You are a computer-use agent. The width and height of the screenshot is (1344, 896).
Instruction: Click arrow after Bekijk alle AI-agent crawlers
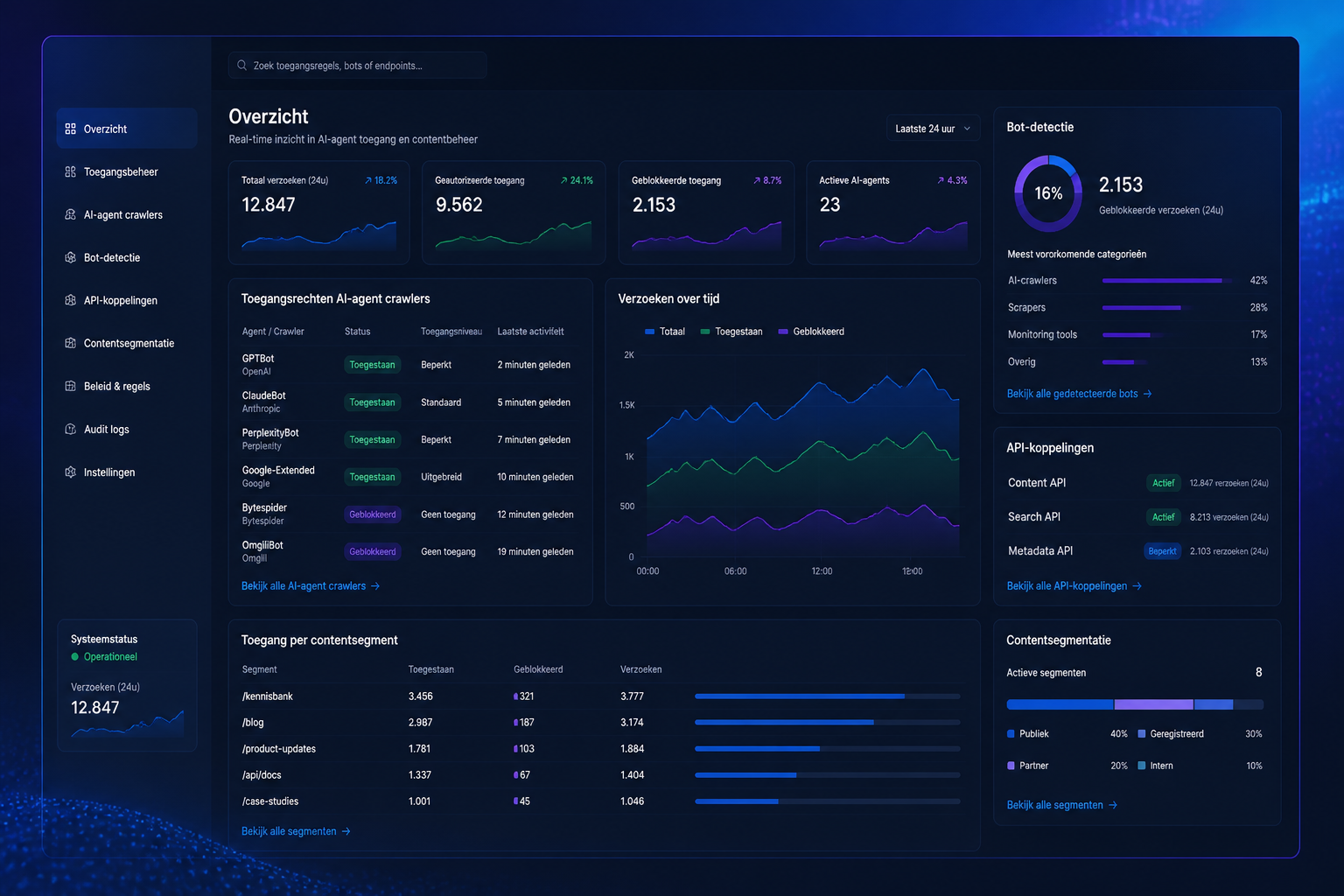(x=375, y=586)
